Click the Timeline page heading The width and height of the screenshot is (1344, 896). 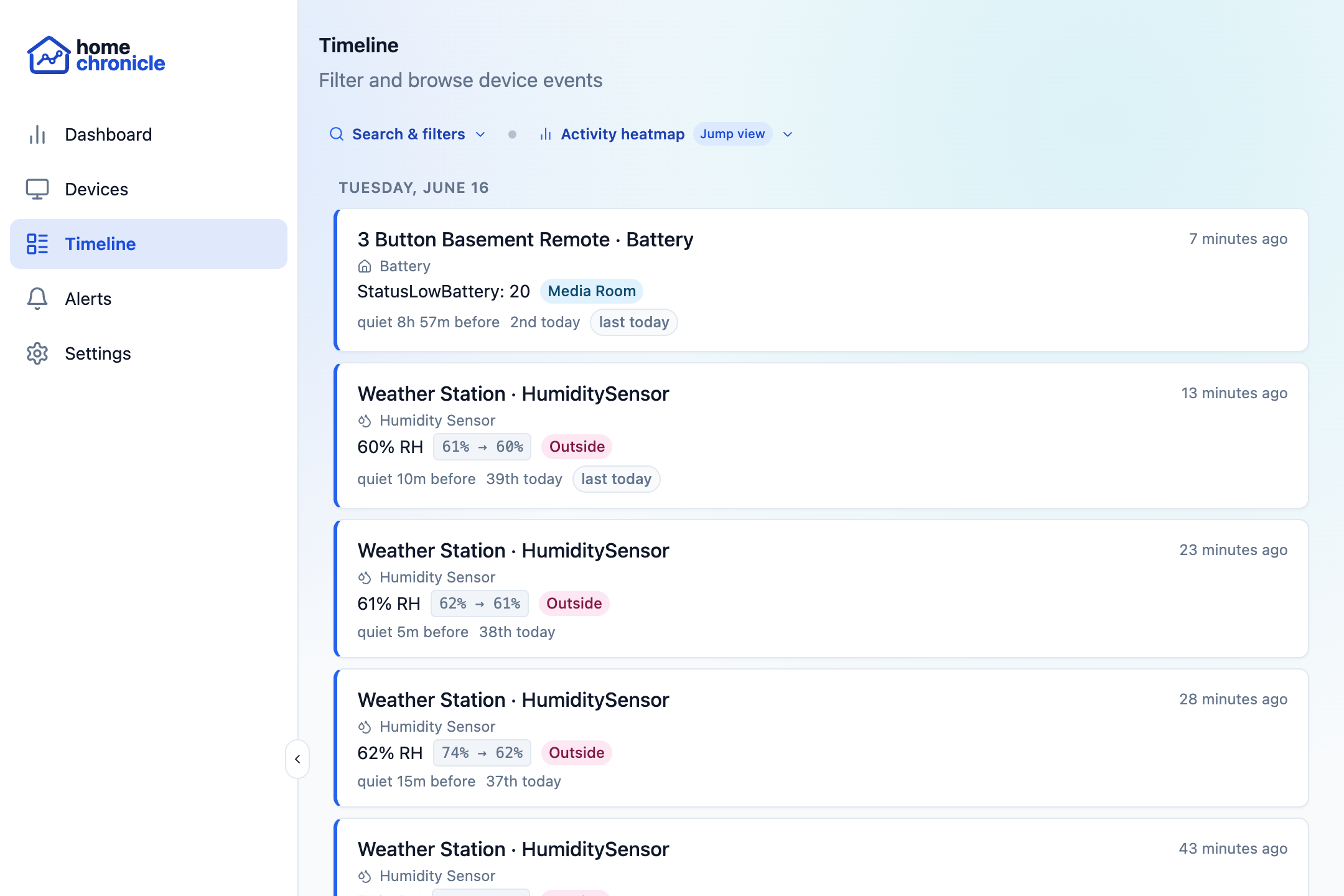coord(358,45)
